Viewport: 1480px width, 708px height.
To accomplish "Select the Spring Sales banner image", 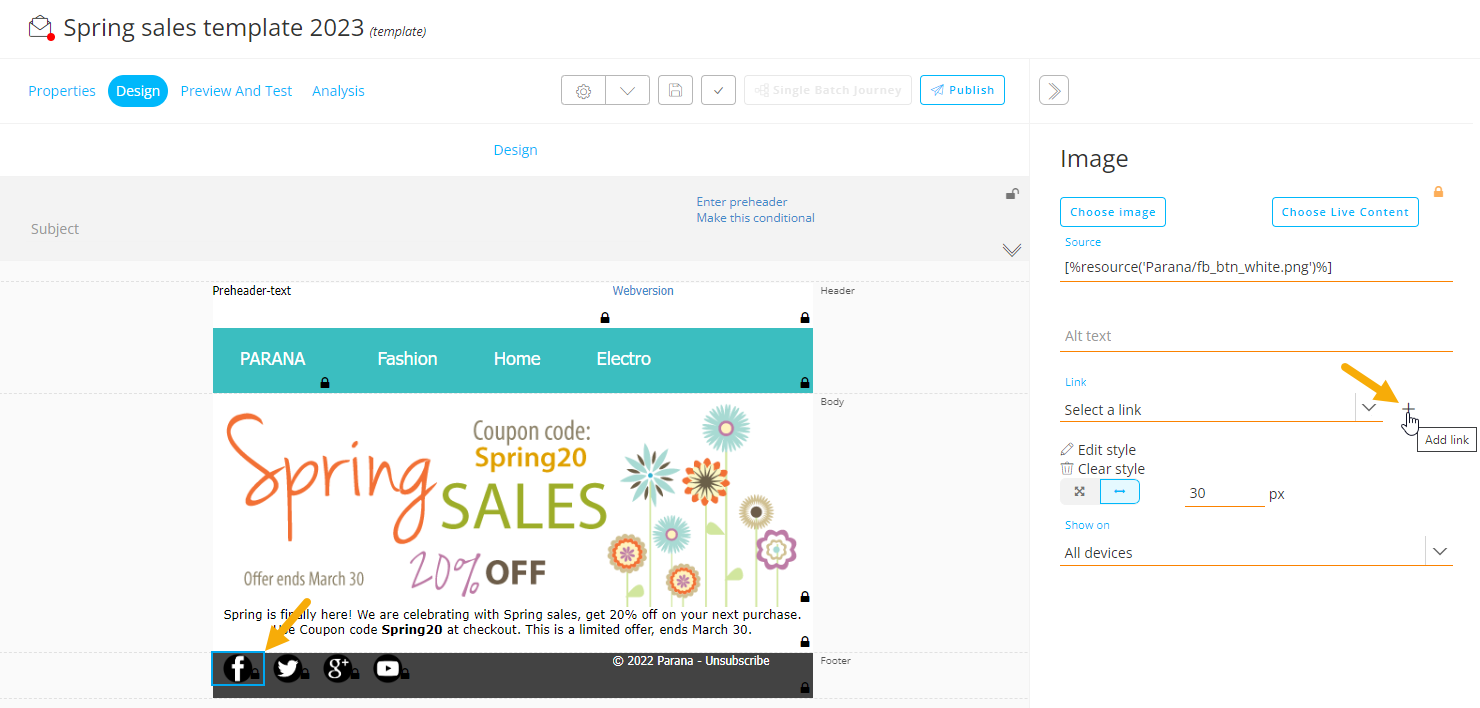I will (x=513, y=499).
